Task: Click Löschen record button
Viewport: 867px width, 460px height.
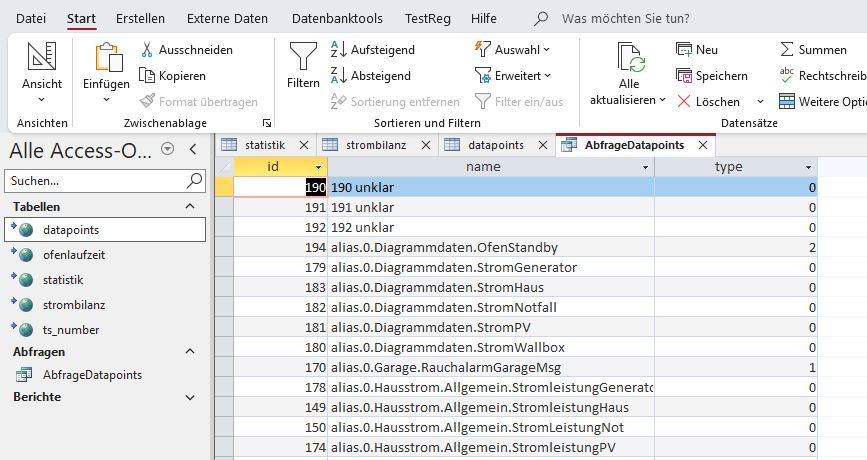Action: pyautogui.click(x=708, y=102)
